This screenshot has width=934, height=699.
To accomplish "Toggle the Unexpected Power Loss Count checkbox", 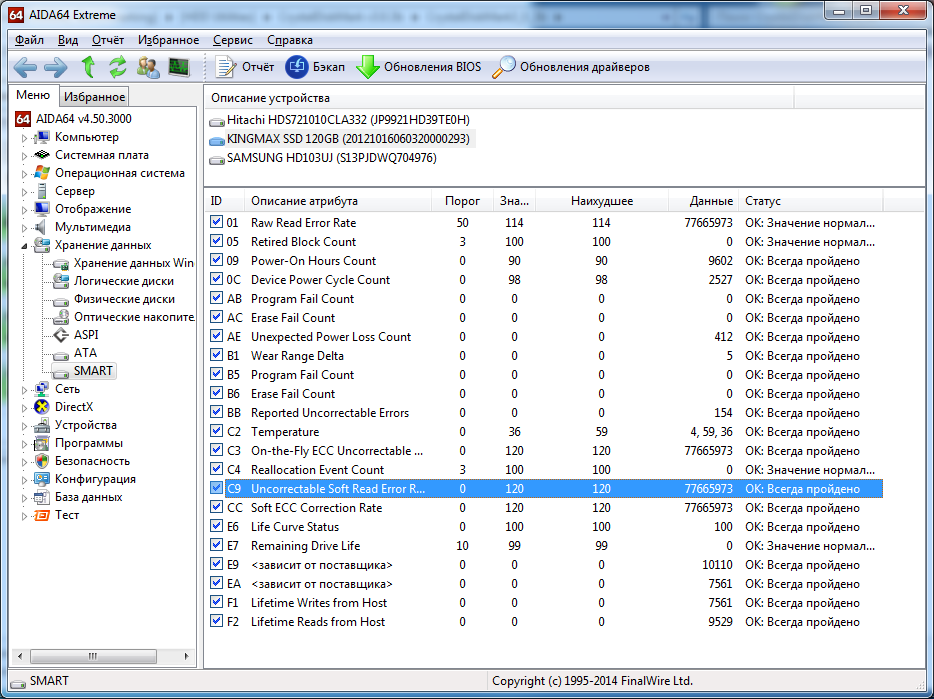I will tap(216, 337).
